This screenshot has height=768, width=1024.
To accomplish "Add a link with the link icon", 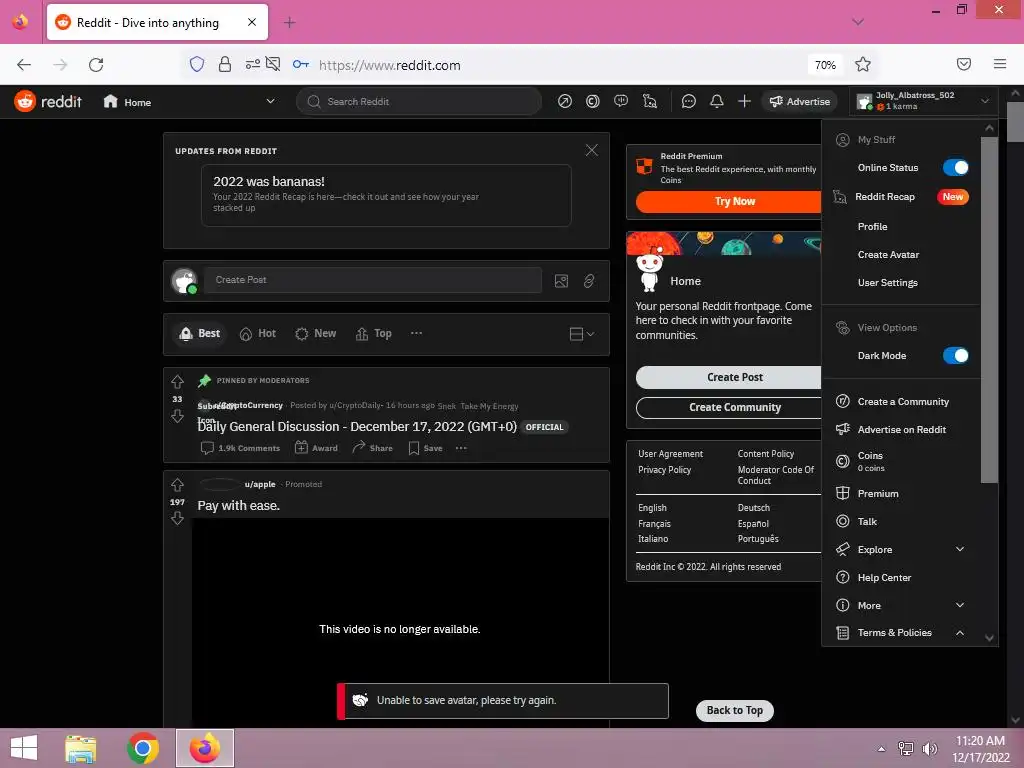I will 589,281.
